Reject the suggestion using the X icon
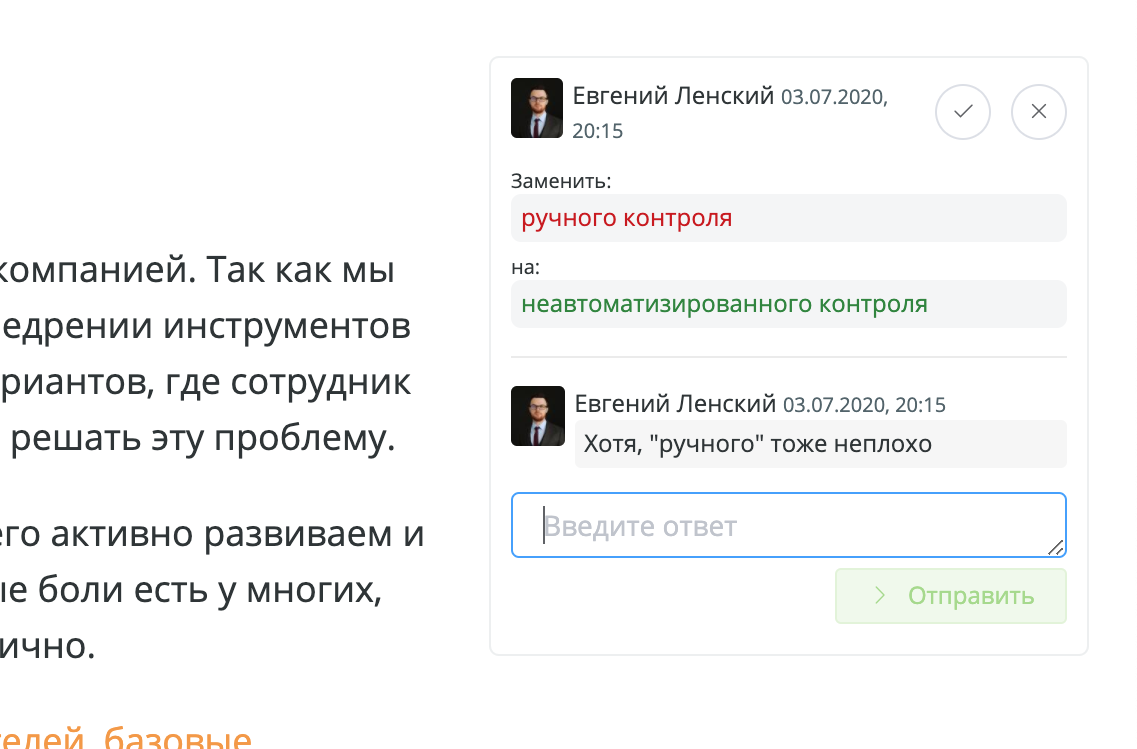 1038,112
